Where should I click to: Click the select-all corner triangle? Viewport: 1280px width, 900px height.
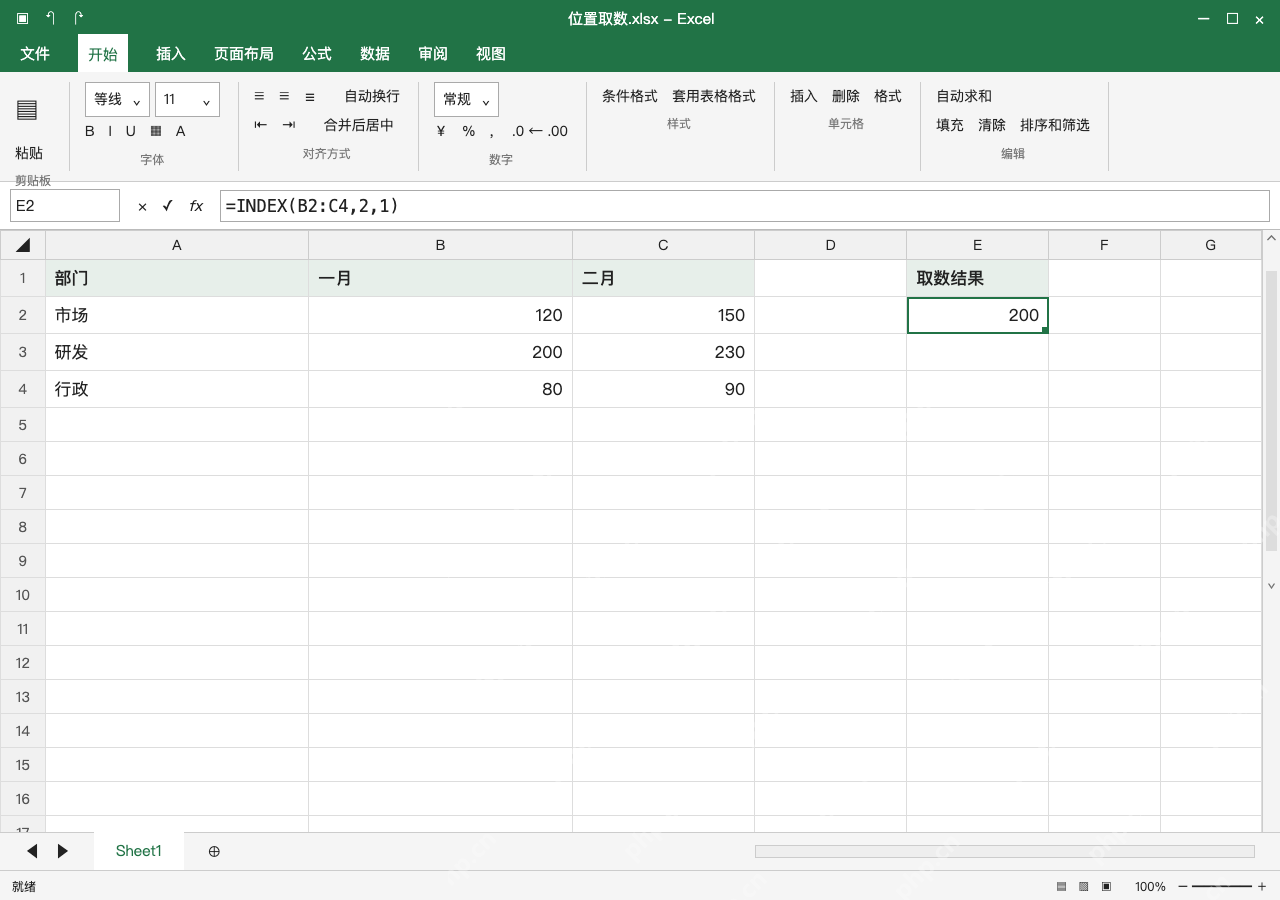pyautogui.click(x=23, y=245)
